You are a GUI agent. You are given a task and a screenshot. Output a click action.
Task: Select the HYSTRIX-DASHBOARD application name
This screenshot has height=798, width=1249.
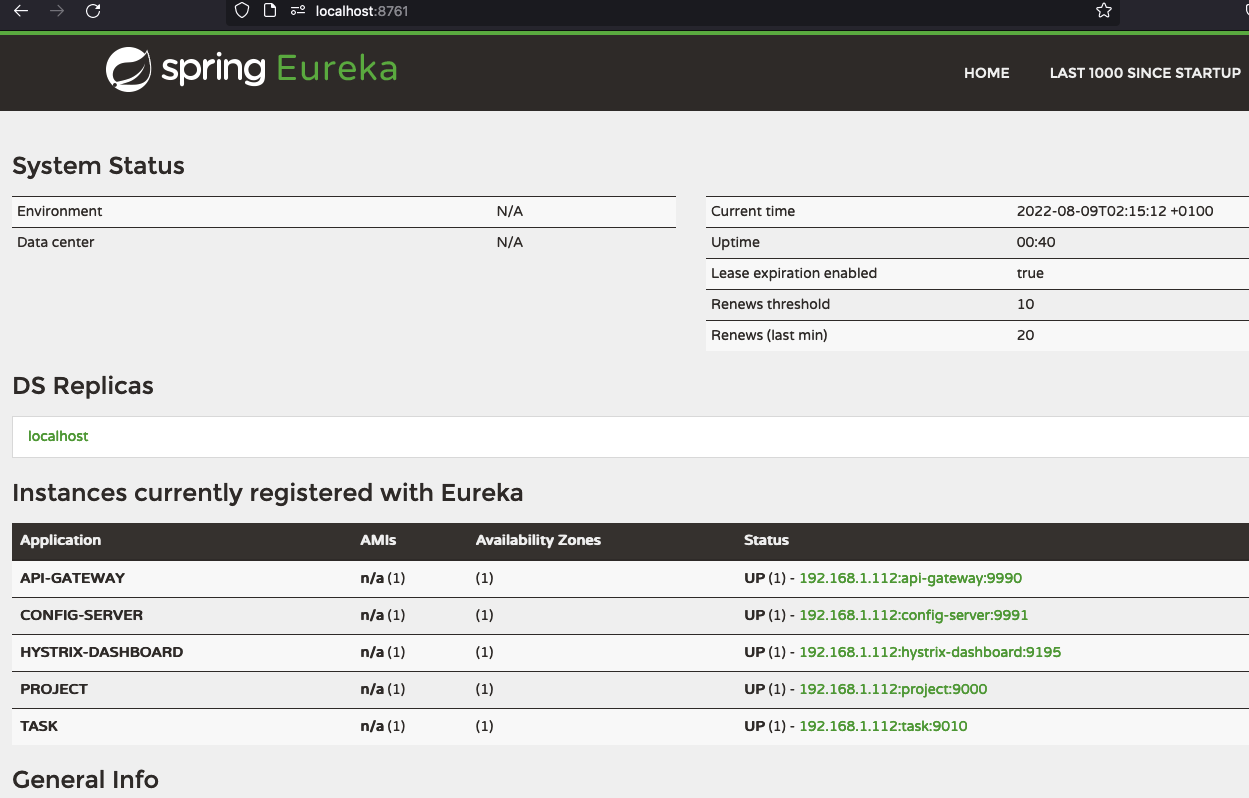coord(101,652)
